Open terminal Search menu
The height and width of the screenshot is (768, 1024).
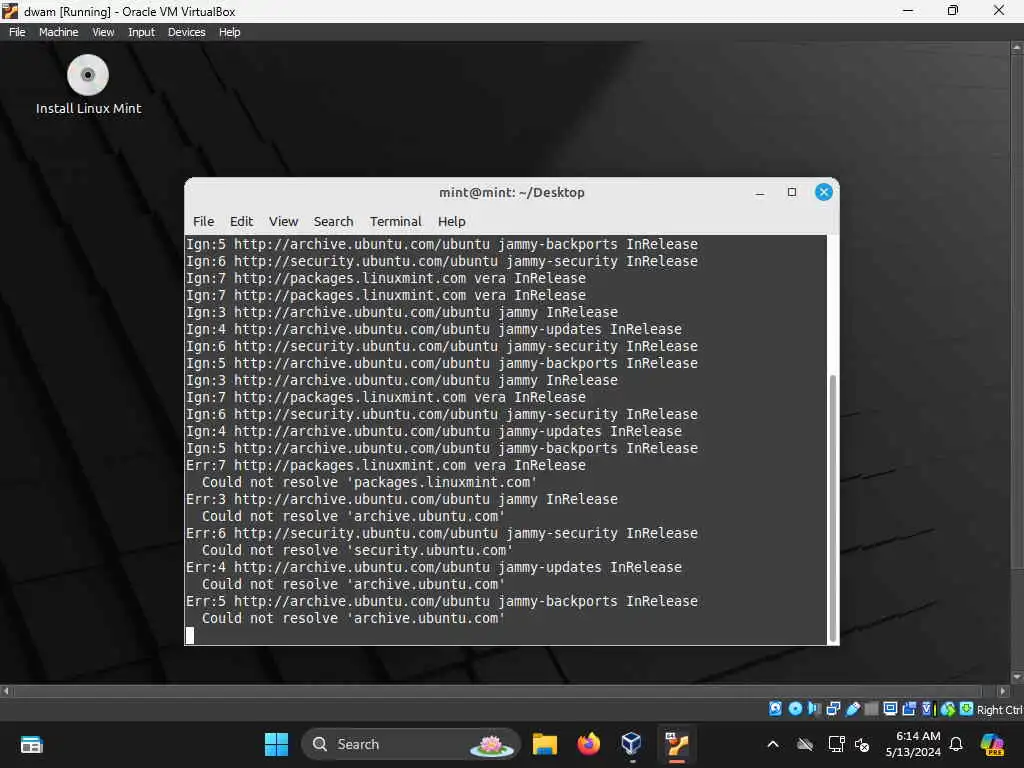333,221
